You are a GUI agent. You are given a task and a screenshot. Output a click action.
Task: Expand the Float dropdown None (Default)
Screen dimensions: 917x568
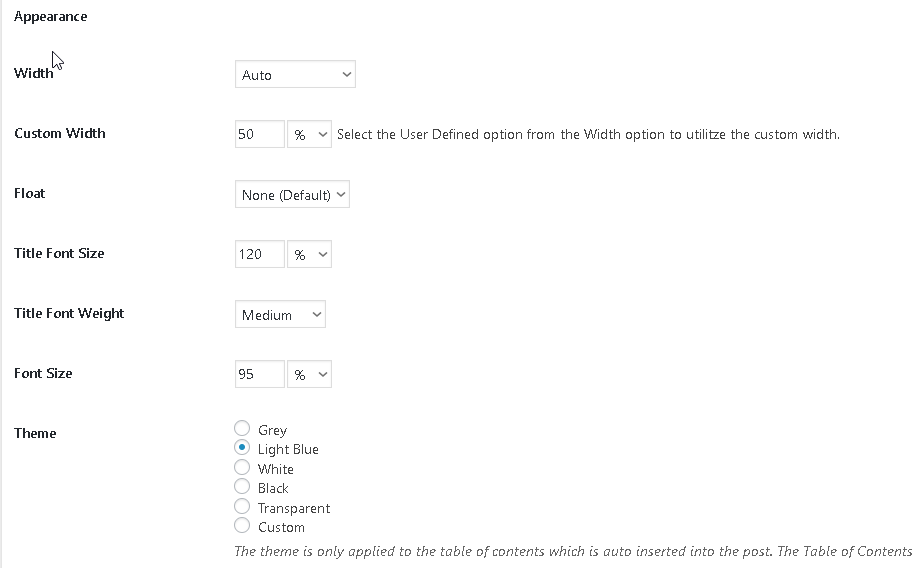click(292, 194)
